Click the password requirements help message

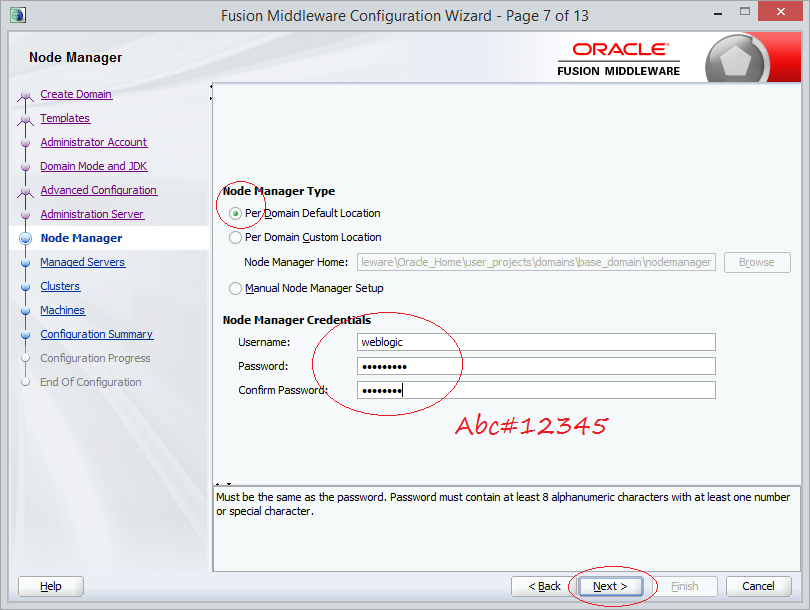[503, 504]
